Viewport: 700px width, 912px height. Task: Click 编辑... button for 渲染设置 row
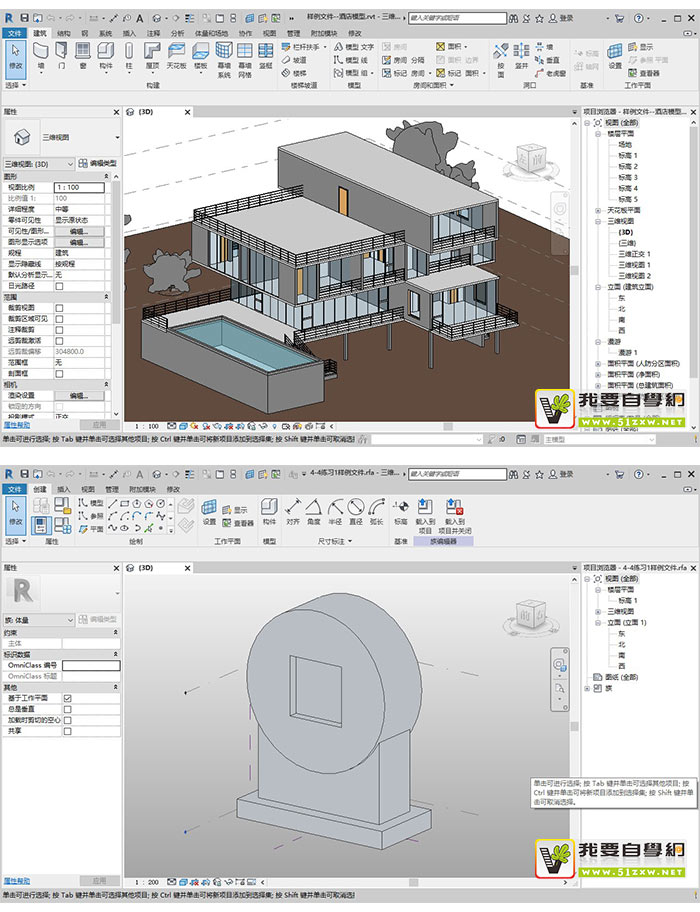pyautogui.click(x=79, y=396)
